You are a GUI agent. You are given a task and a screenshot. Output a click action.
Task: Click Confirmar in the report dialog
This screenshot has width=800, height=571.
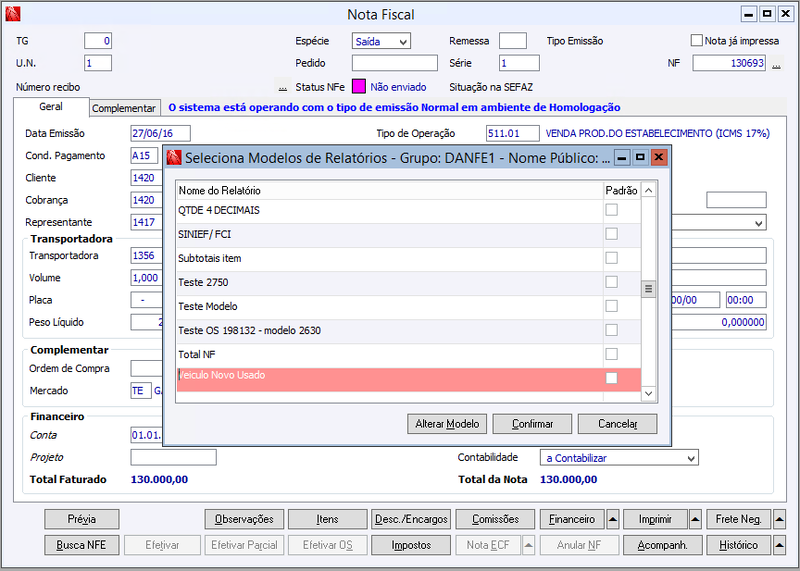[532, 424]
